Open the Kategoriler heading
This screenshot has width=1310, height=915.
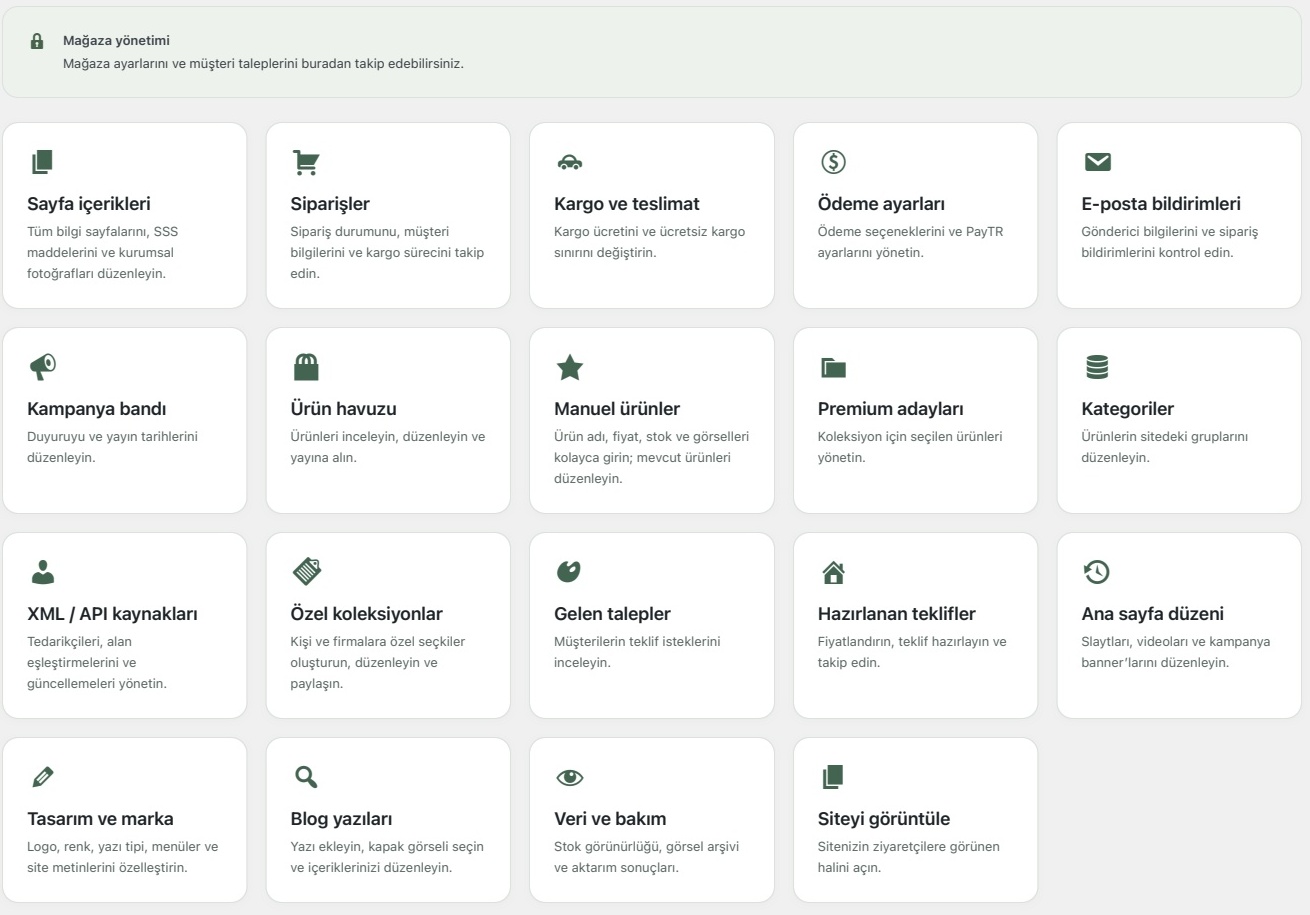pos(1128,409)
